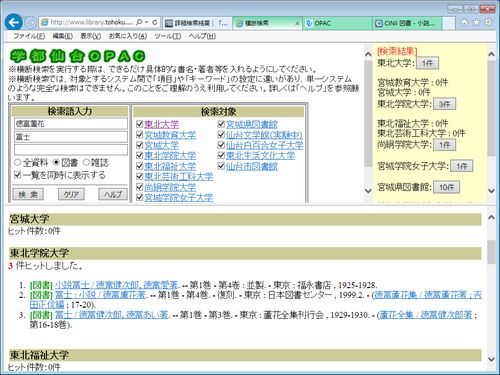Click the ヘルプ button in search form
500x375 pixels.
113,194
